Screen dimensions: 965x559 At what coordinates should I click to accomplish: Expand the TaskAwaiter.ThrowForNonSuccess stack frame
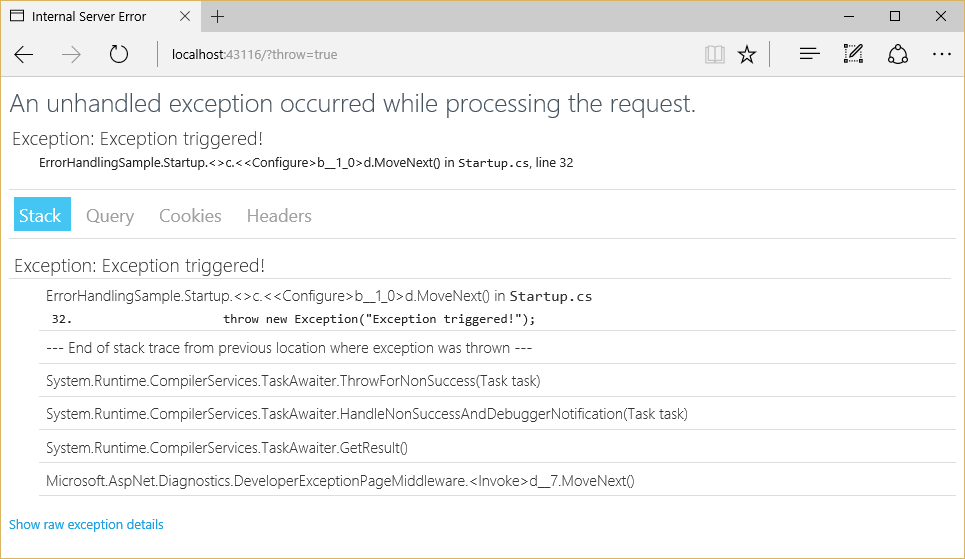293,381
